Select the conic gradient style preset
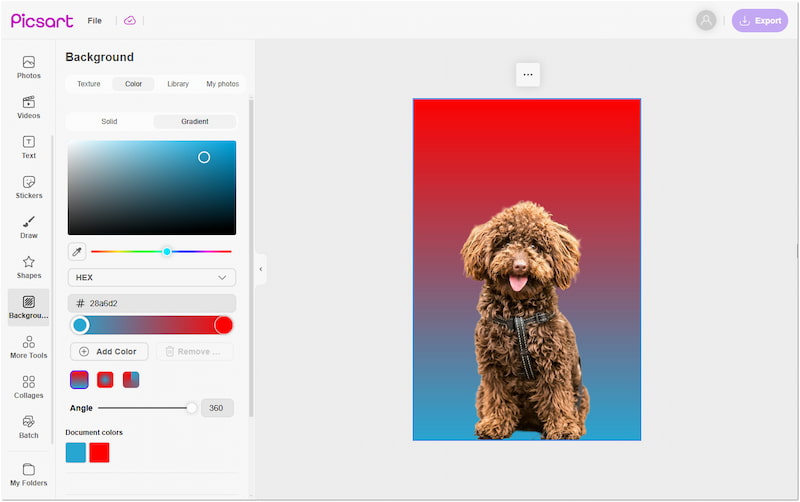 [131, 380]
